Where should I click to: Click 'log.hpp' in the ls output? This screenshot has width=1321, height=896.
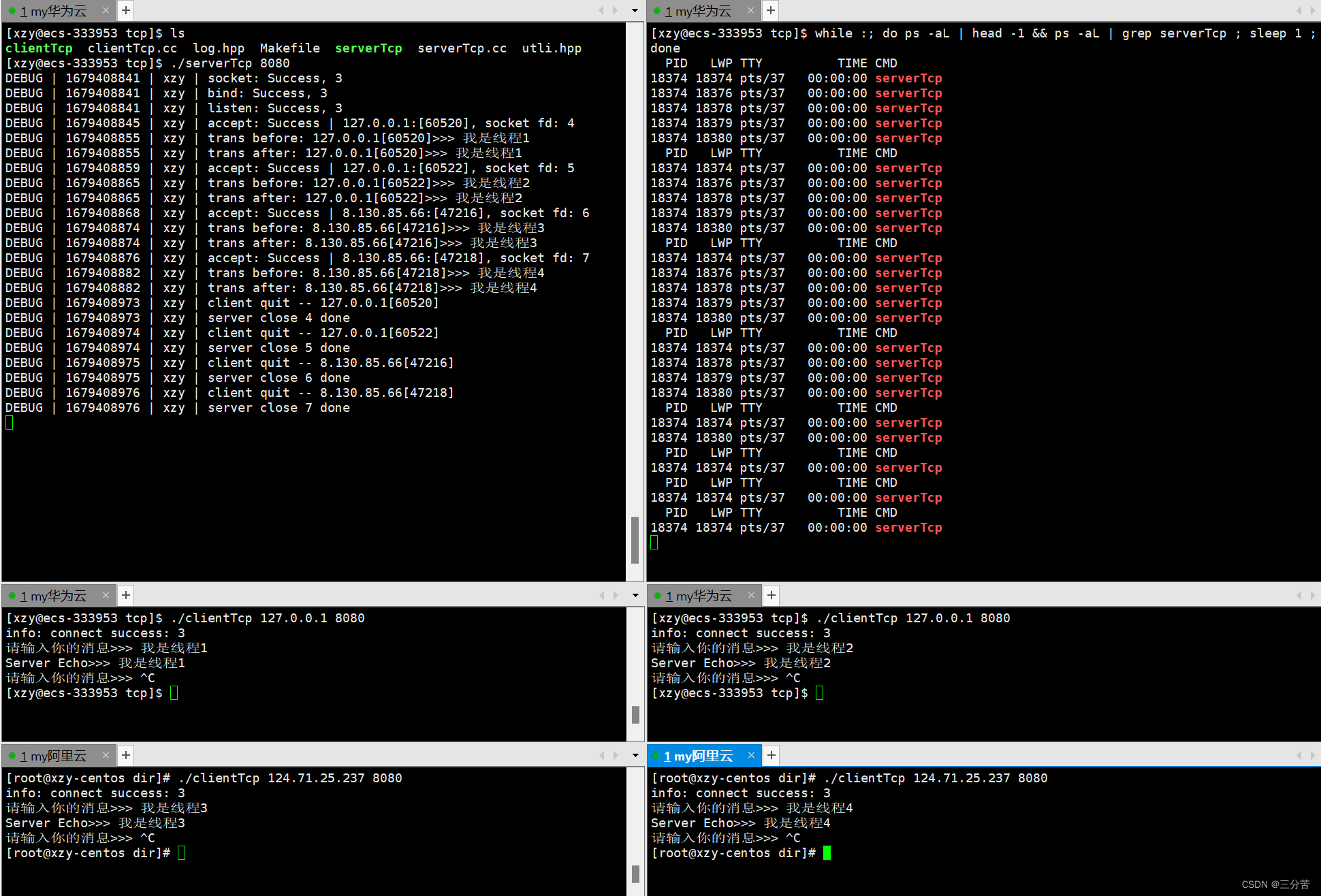tap(219, 48)
